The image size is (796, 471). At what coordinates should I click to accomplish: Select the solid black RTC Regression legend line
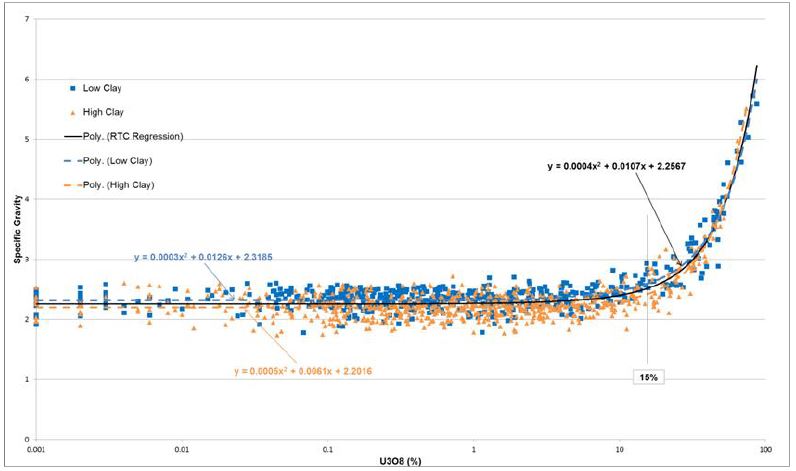(x=72, y=136)
